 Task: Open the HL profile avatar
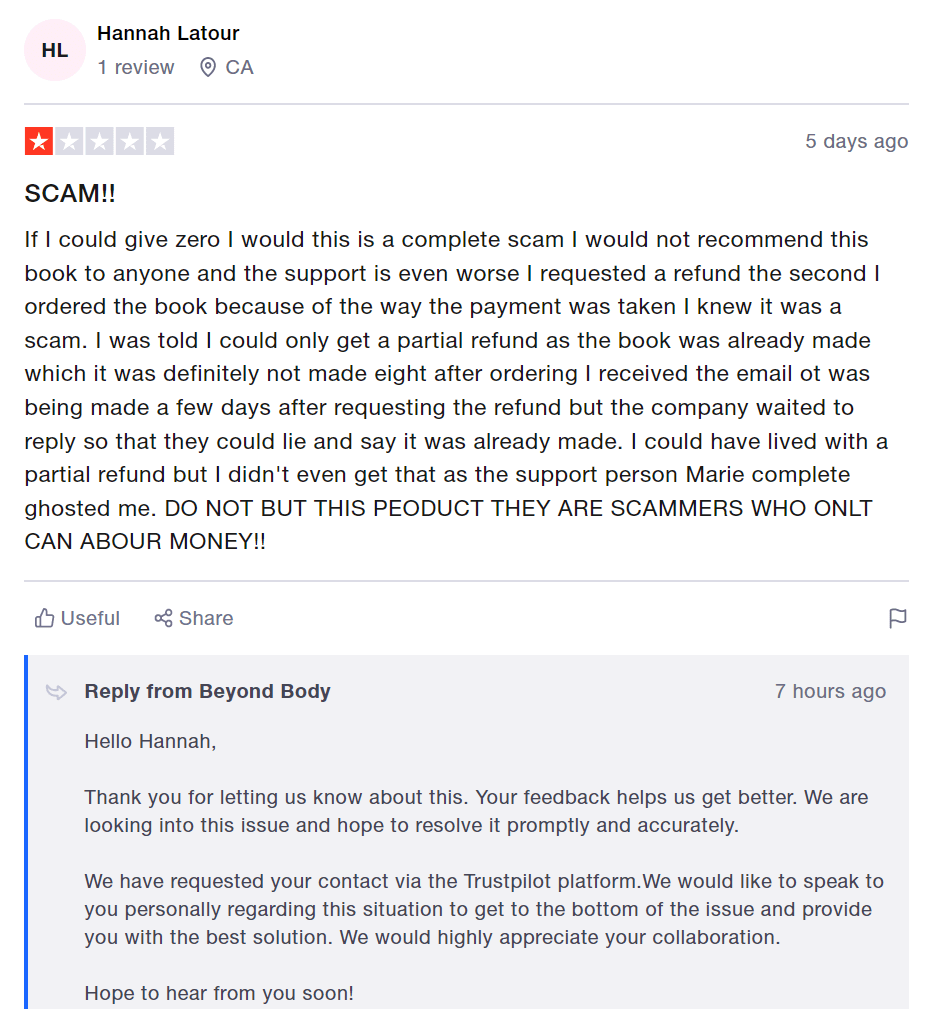pyautogui.click(x=55, y=50)
